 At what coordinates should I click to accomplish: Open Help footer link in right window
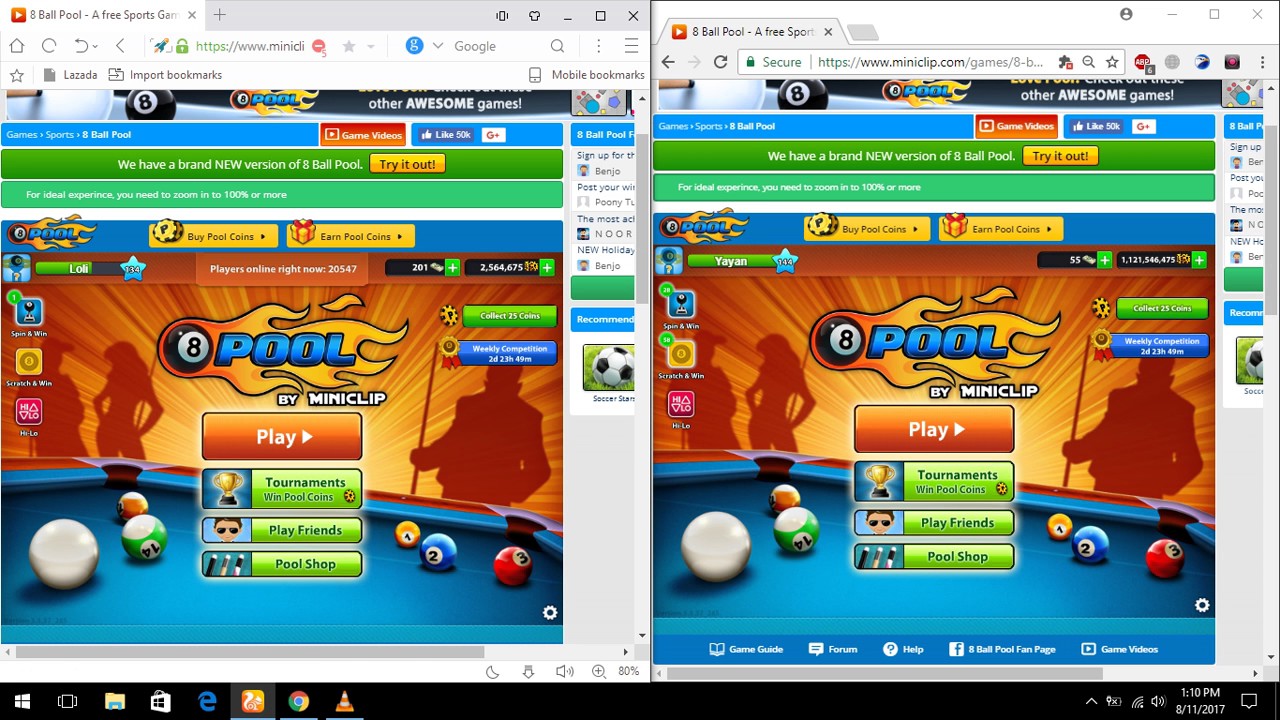tap(903, 649)
